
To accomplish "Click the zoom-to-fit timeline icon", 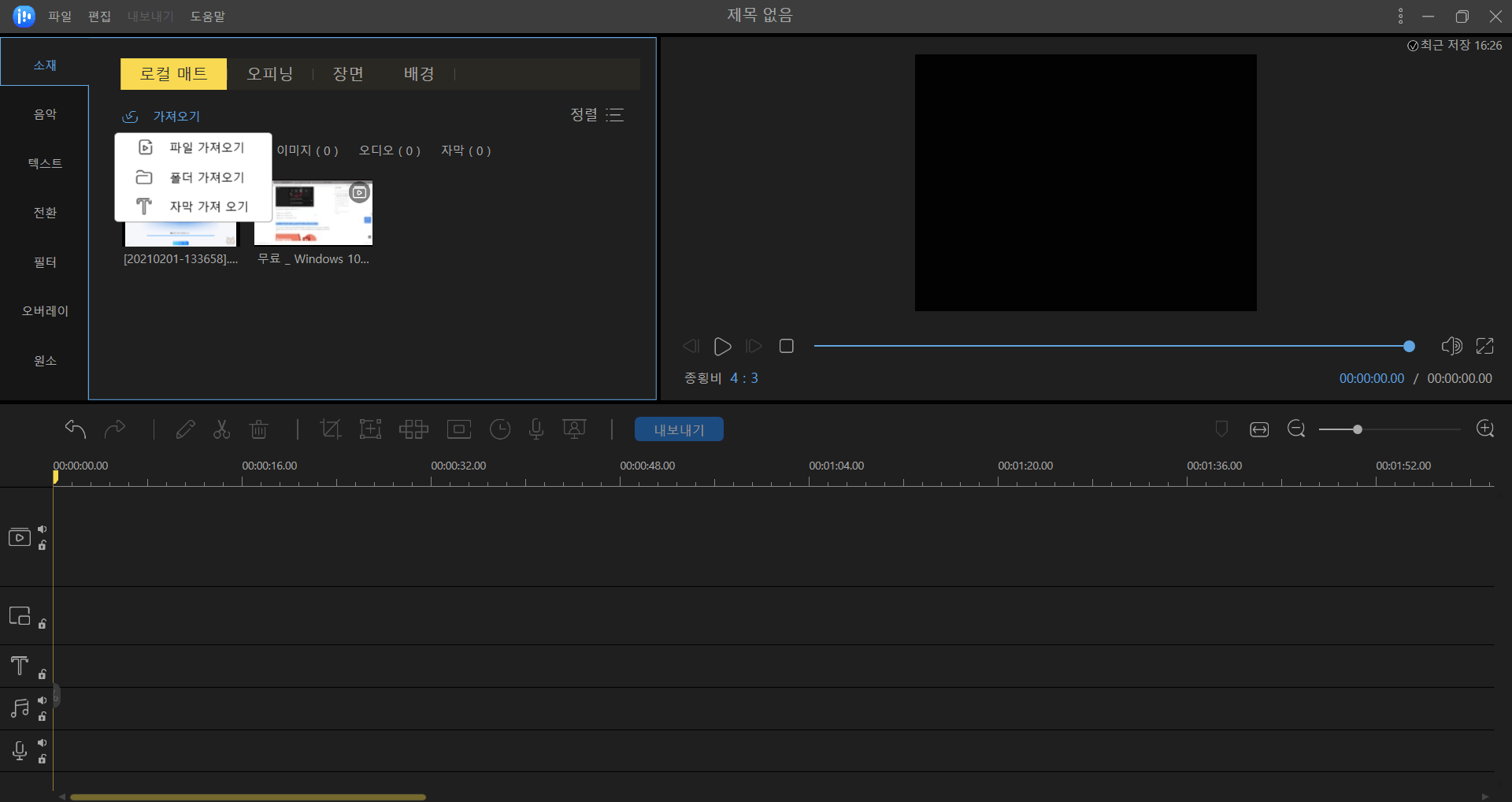I will click(1259, 429).
